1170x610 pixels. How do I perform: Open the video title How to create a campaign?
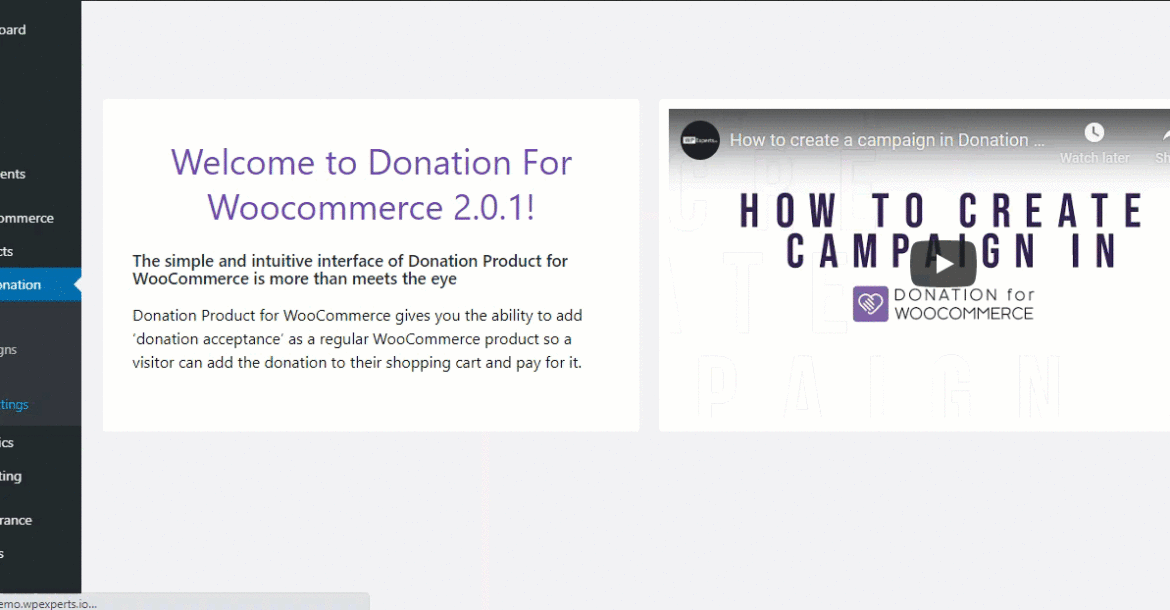[885, 139]
